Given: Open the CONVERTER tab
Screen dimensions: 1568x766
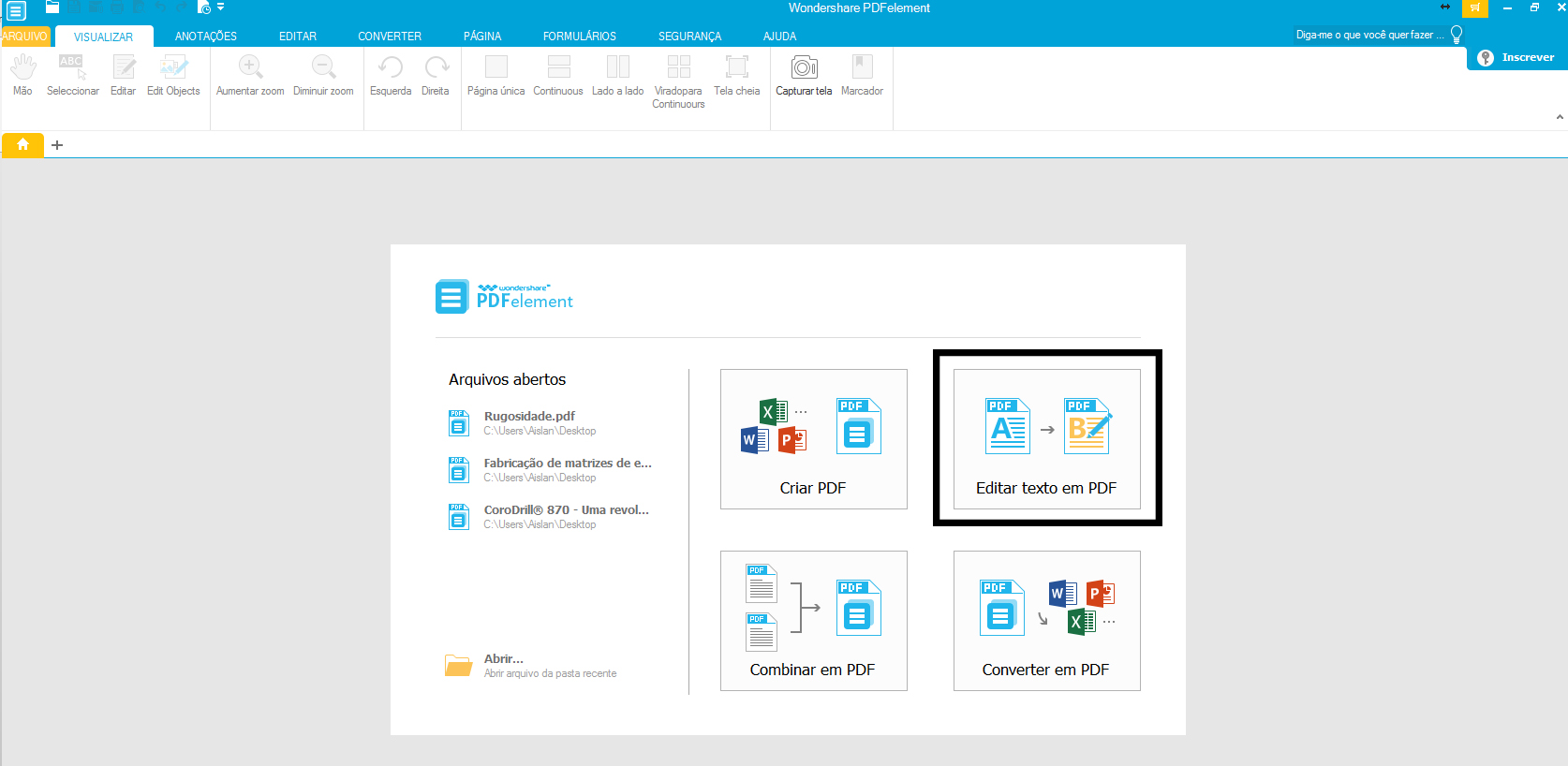Looking at the screenshot, I should [390, 37].
